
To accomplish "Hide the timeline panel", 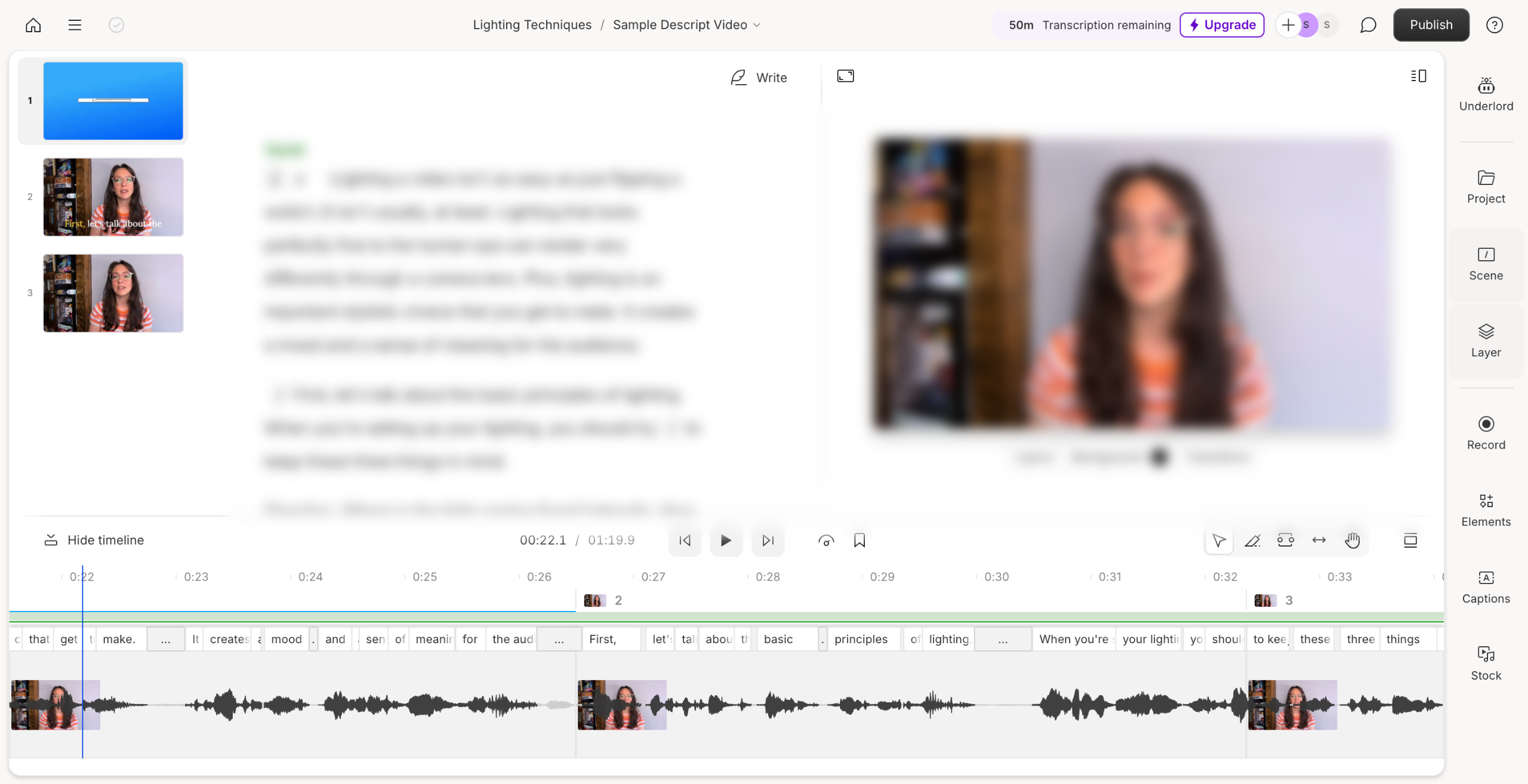I will click(x=94, y=540).
